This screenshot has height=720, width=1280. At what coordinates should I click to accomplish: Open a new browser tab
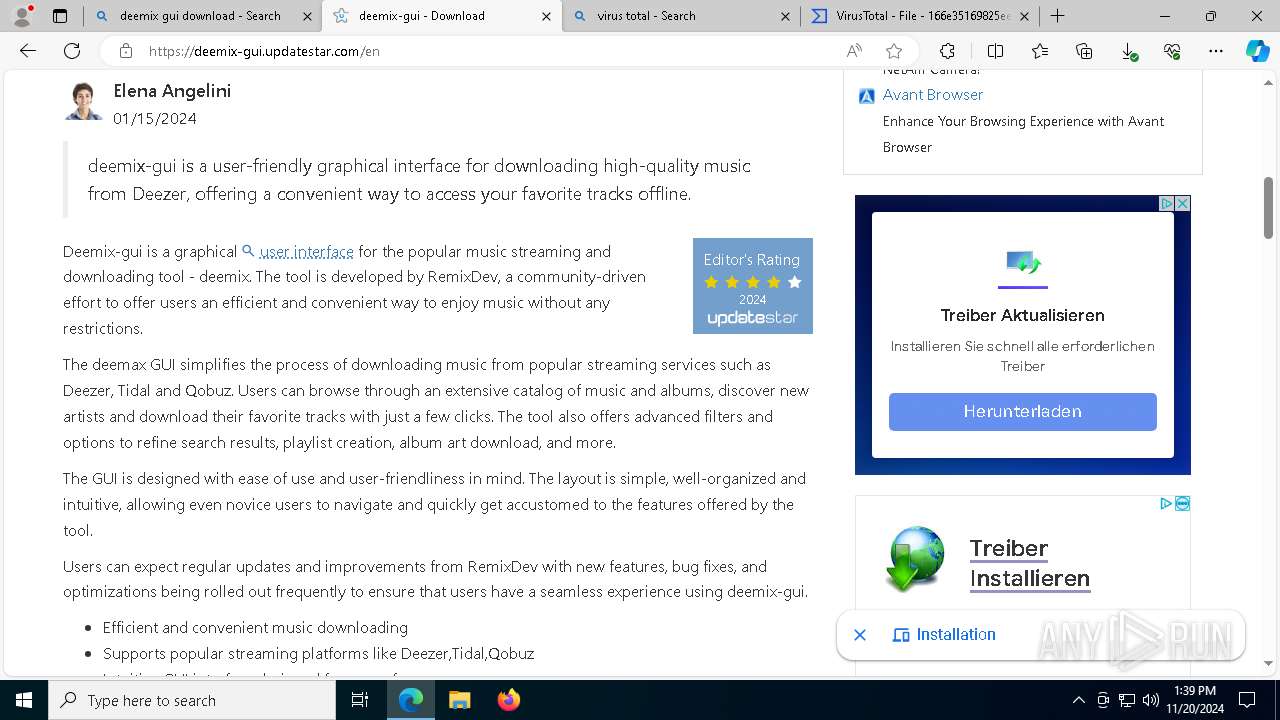(x=1057, y=16)
